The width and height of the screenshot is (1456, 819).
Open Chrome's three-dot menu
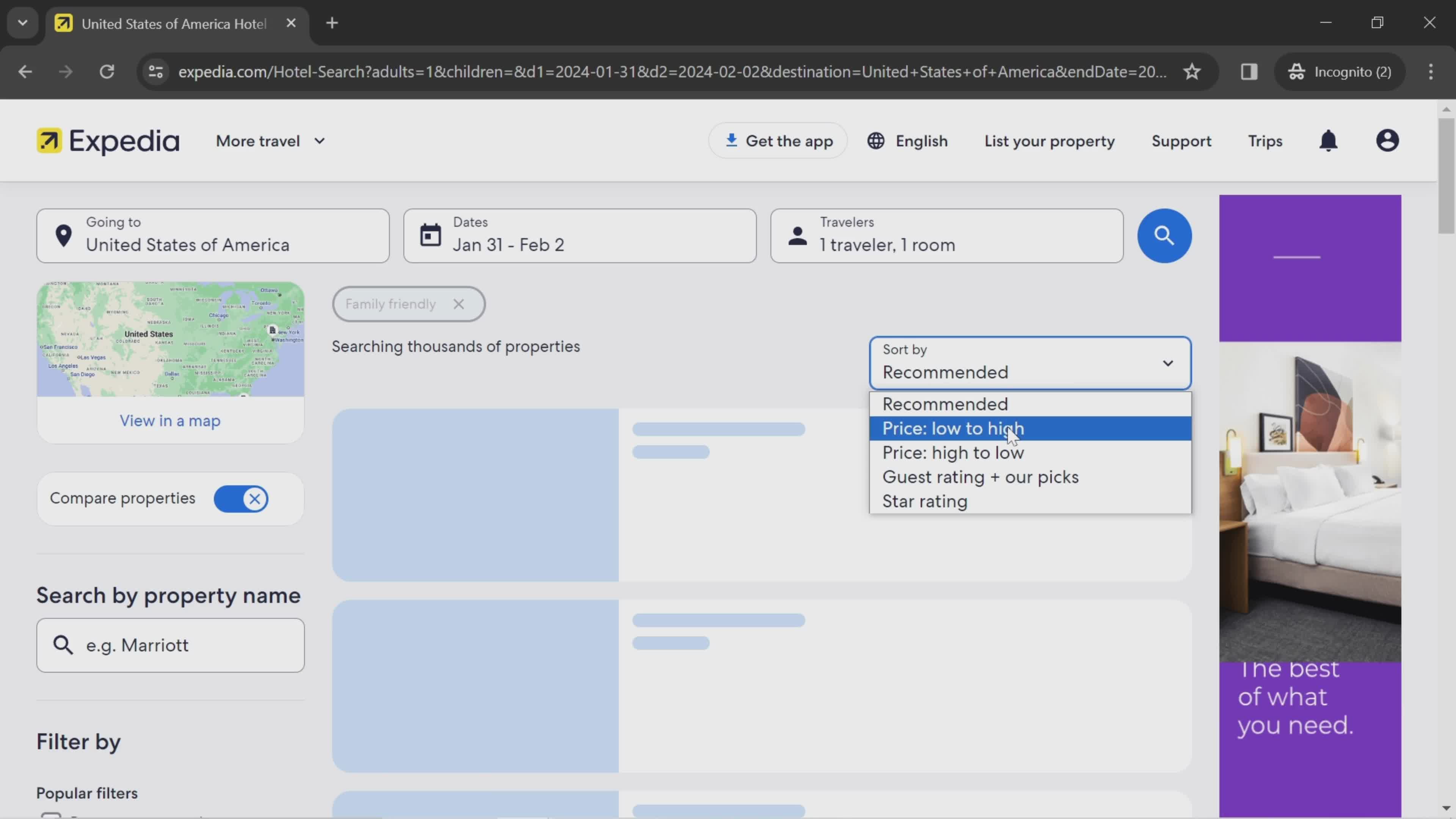(x=1431, y=72)
